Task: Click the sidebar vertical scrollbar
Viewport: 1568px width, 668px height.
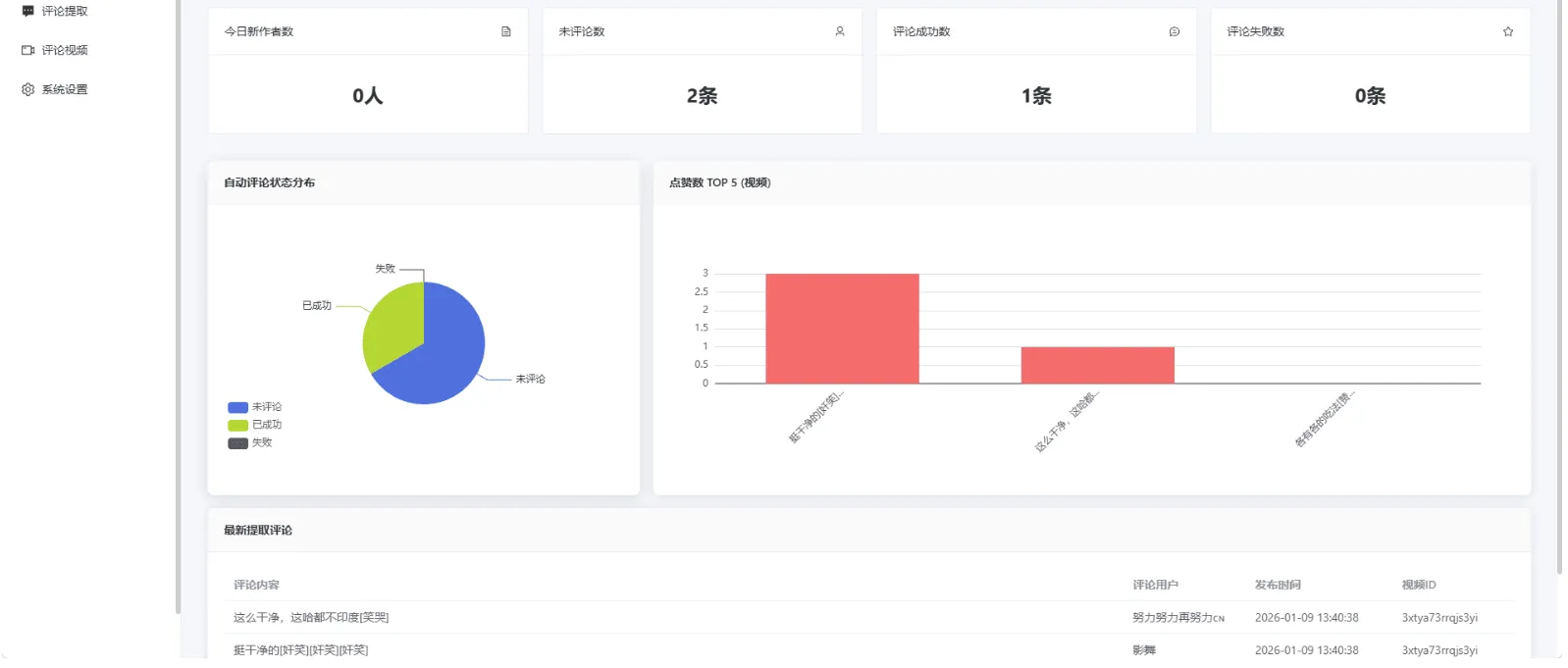Action: [178, 294]
